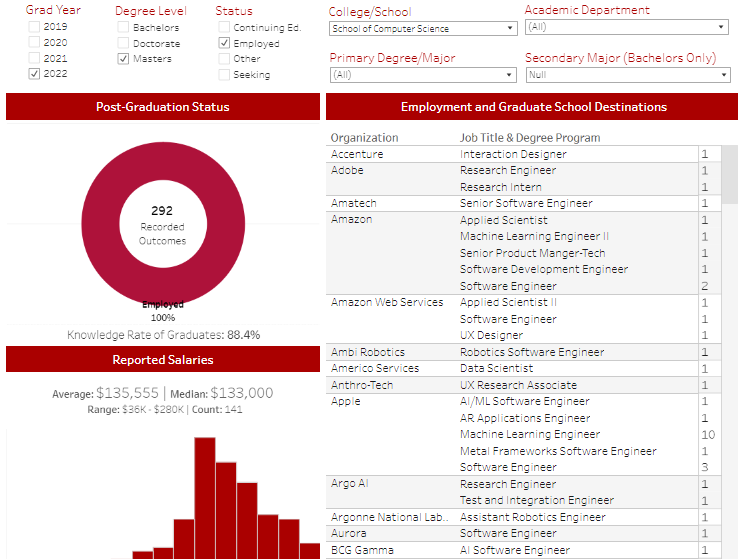Select the Ambi Robotics organization
The image size is (746, 559).
tap(368, 352)
